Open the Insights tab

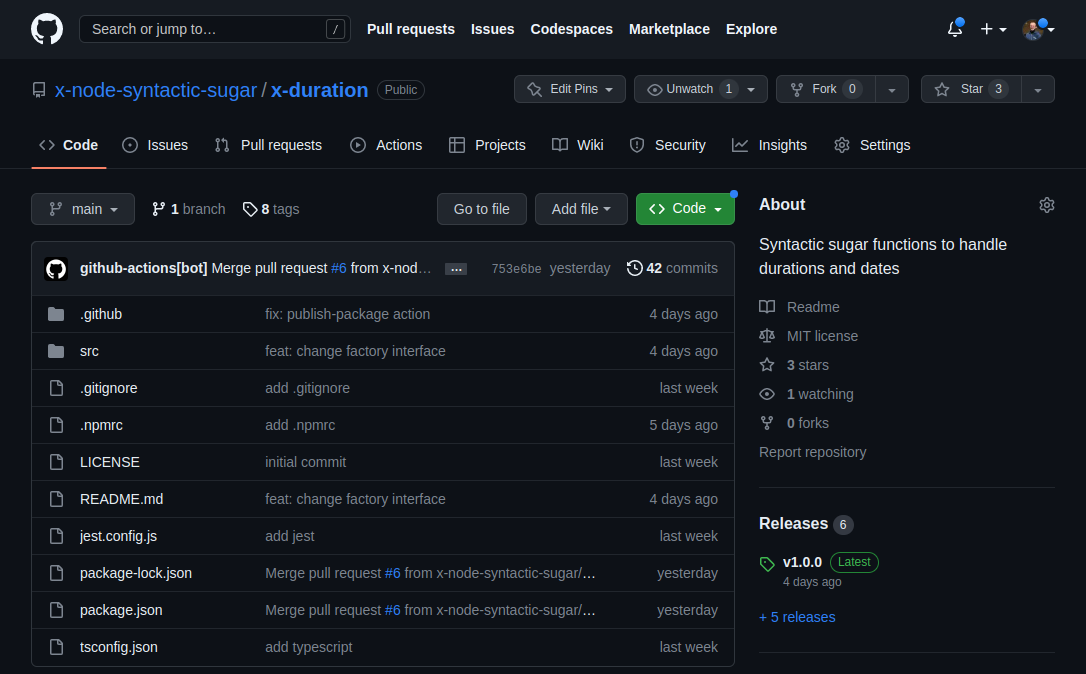[x=769, y=145]
